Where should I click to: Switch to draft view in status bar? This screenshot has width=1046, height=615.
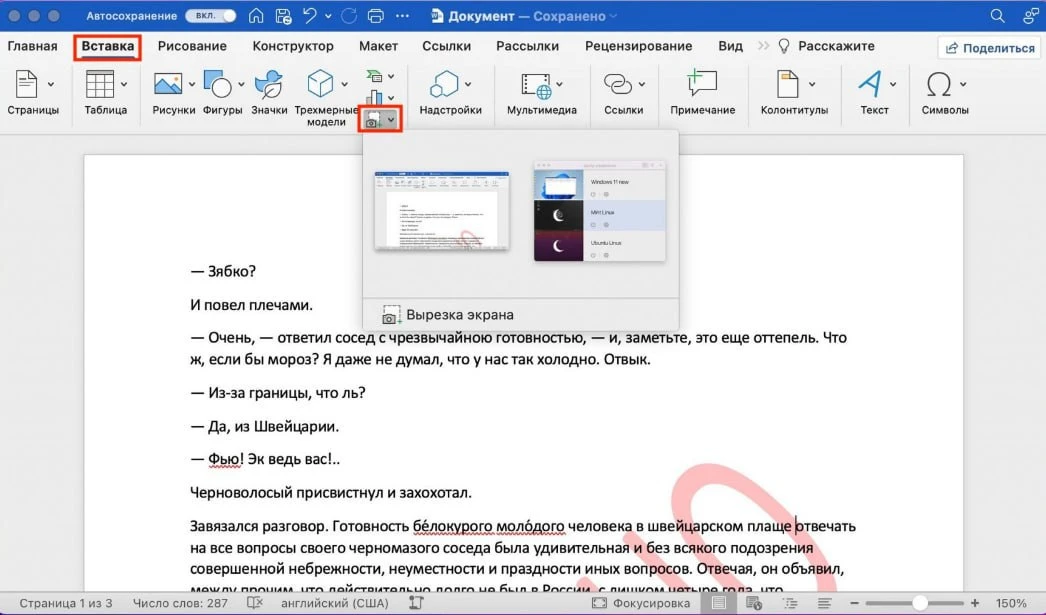point(825,603)
